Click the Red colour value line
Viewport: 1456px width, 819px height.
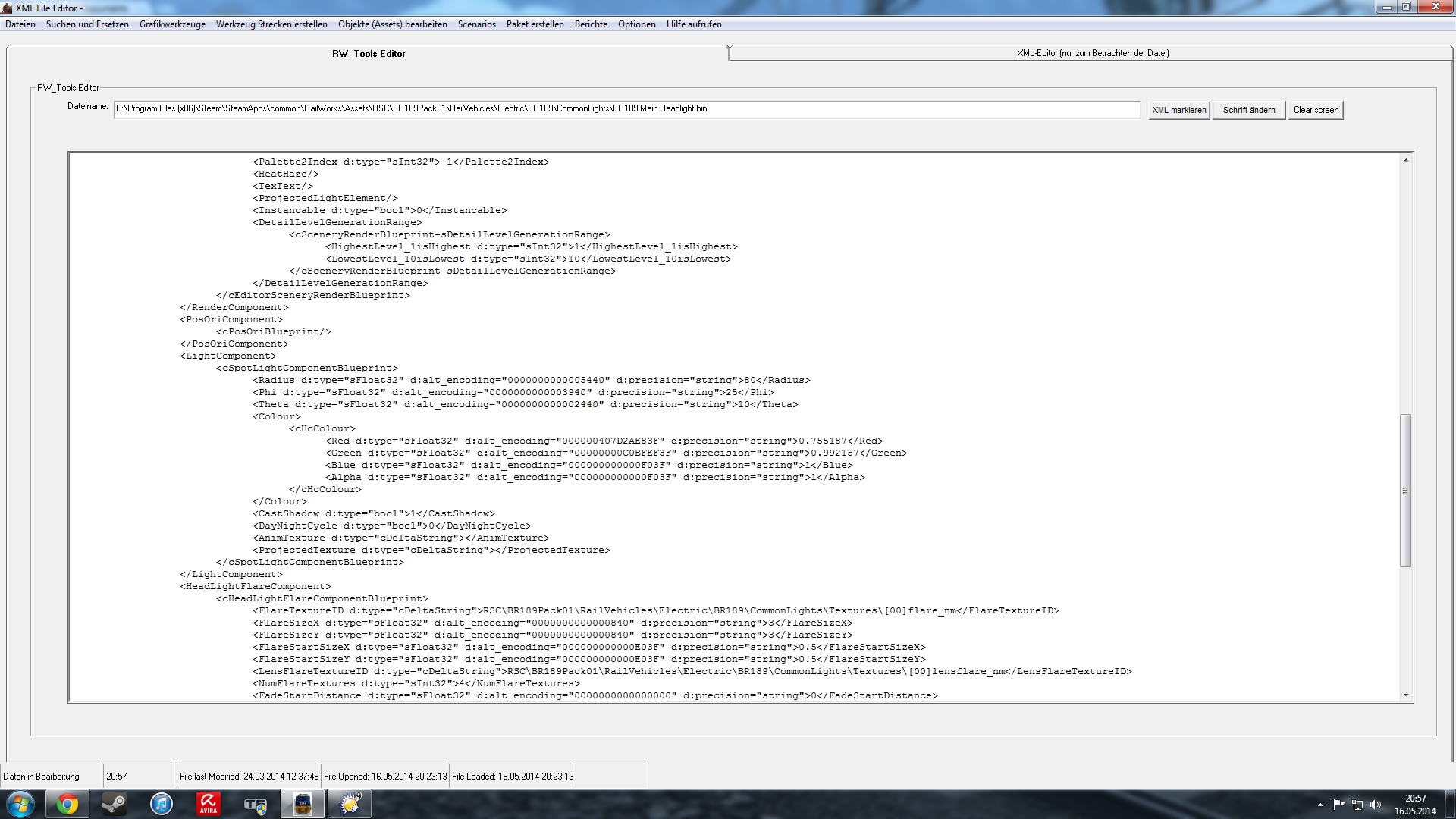pyautogui.click(x=604, y=441)
